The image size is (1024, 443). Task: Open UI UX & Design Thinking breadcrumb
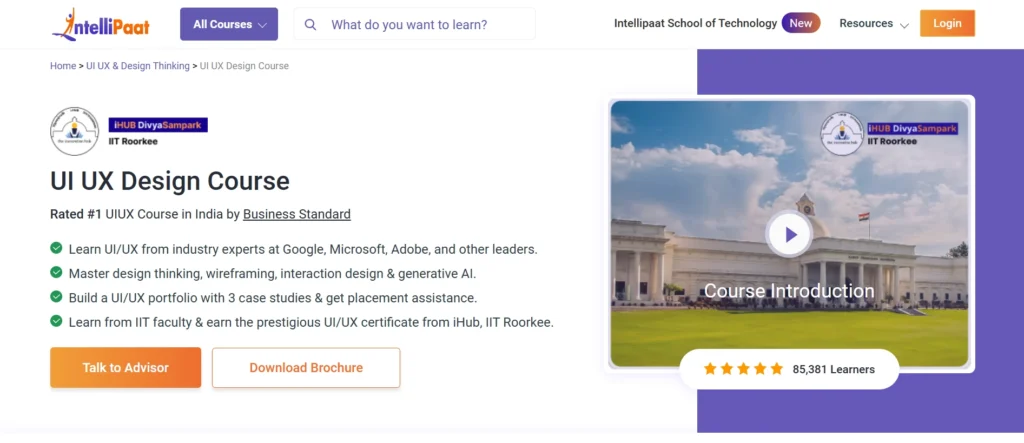pos(138,66)
